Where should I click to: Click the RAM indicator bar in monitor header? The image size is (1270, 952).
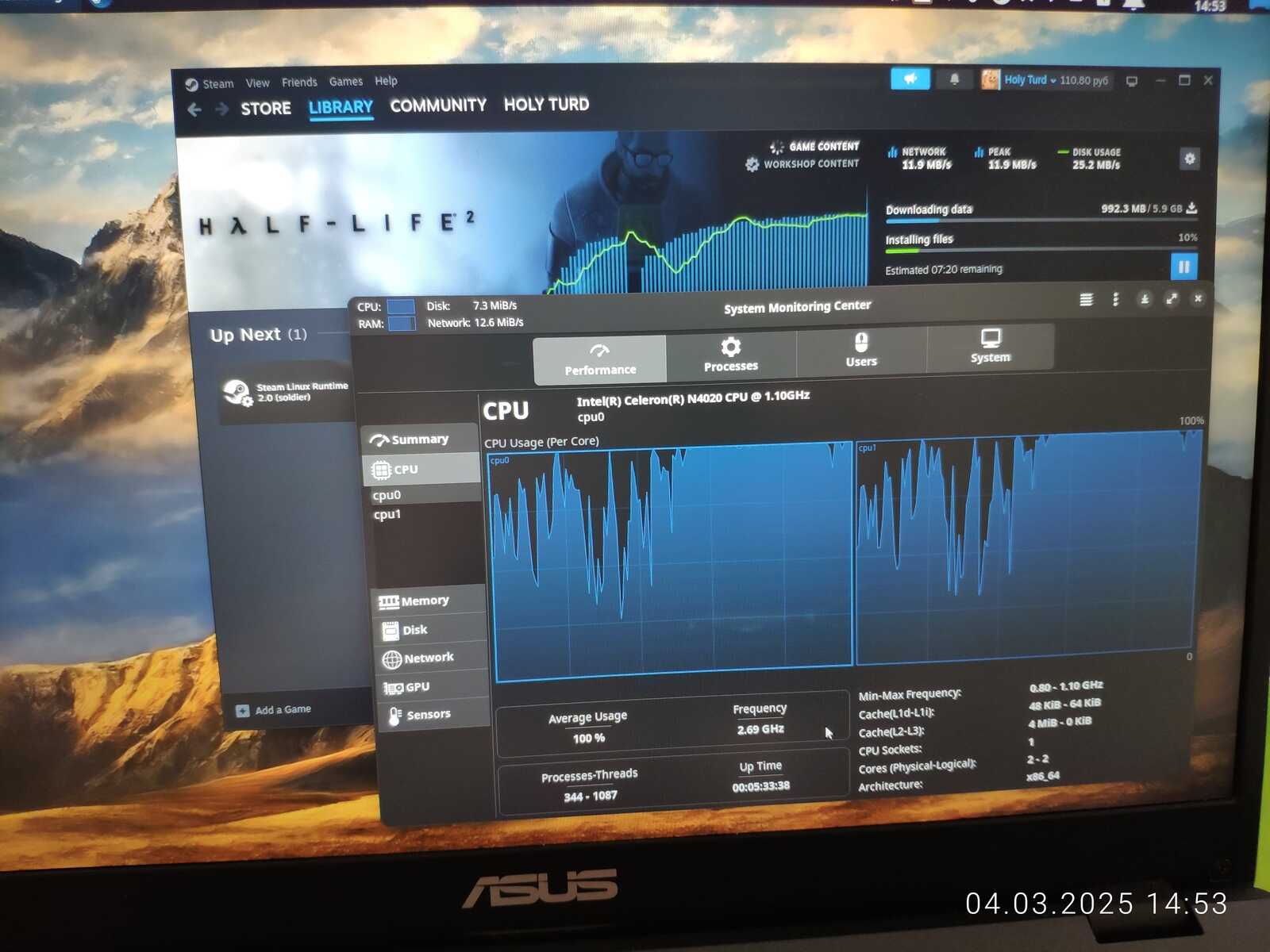click(x=402, y=324)
